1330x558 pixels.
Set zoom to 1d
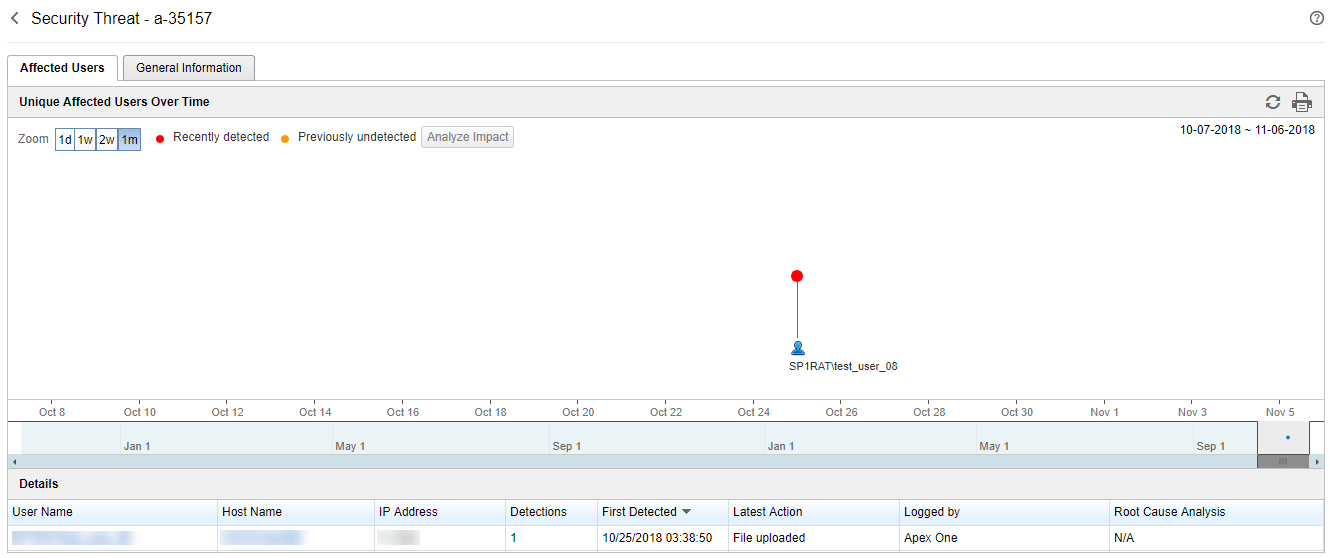(x=65, y=140)
